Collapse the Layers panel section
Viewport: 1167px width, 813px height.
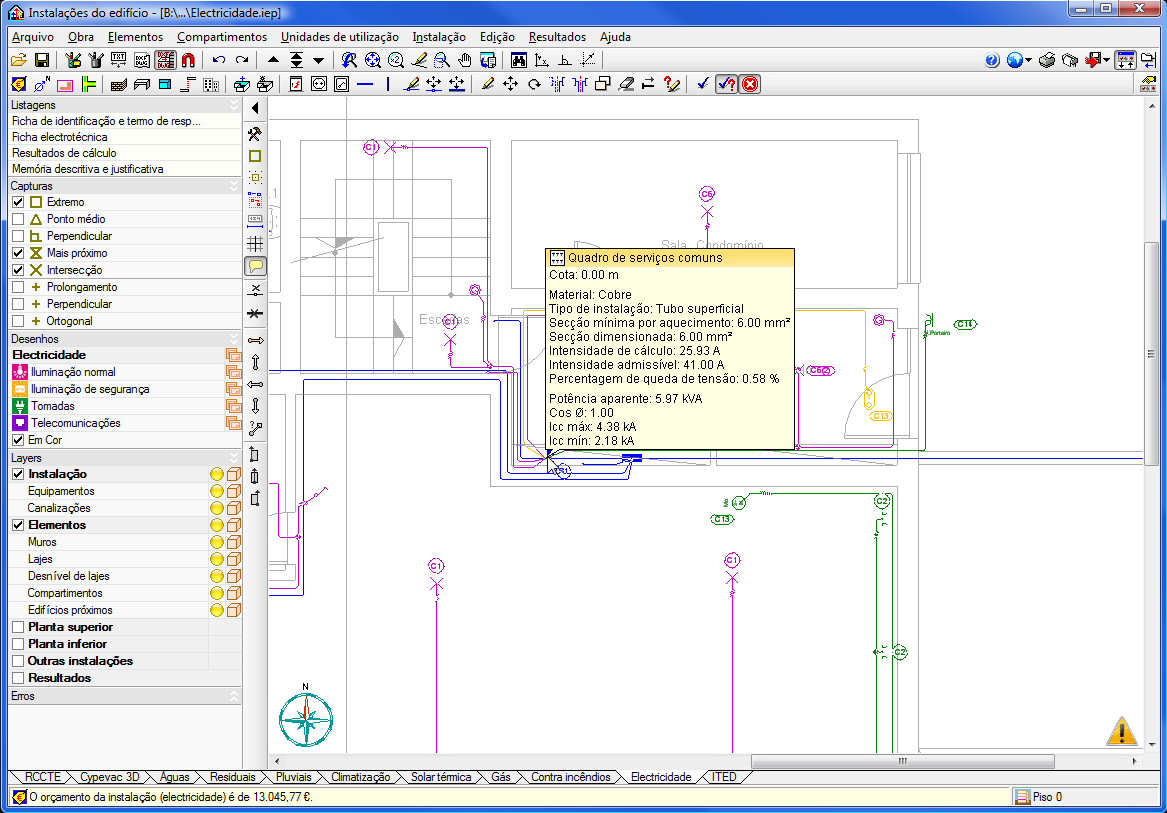pyautogui.click(x=234, y=458)
